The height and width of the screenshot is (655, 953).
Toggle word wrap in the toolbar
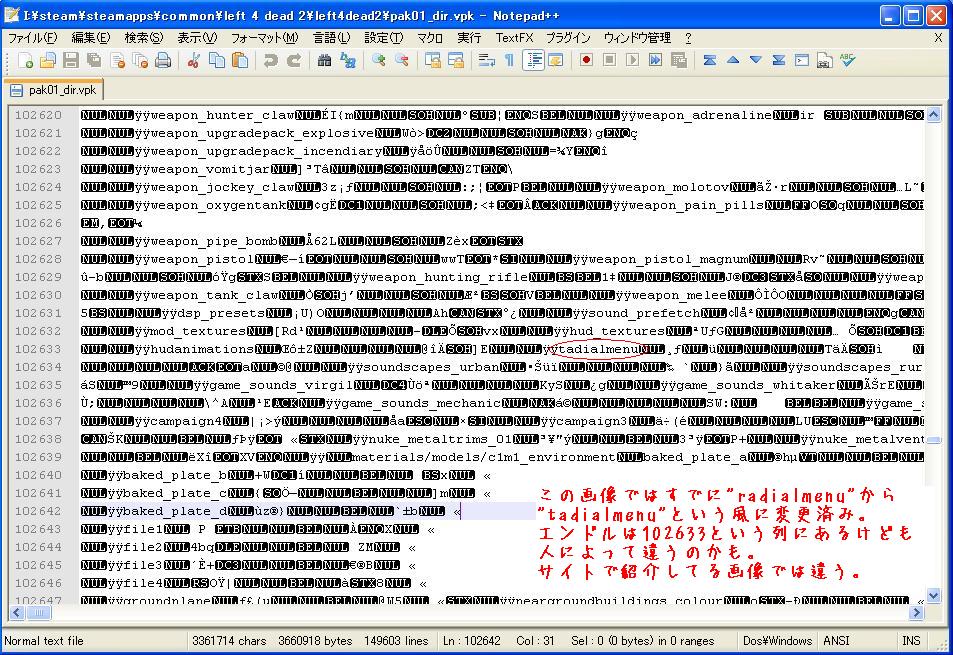[x=486, y=60]
